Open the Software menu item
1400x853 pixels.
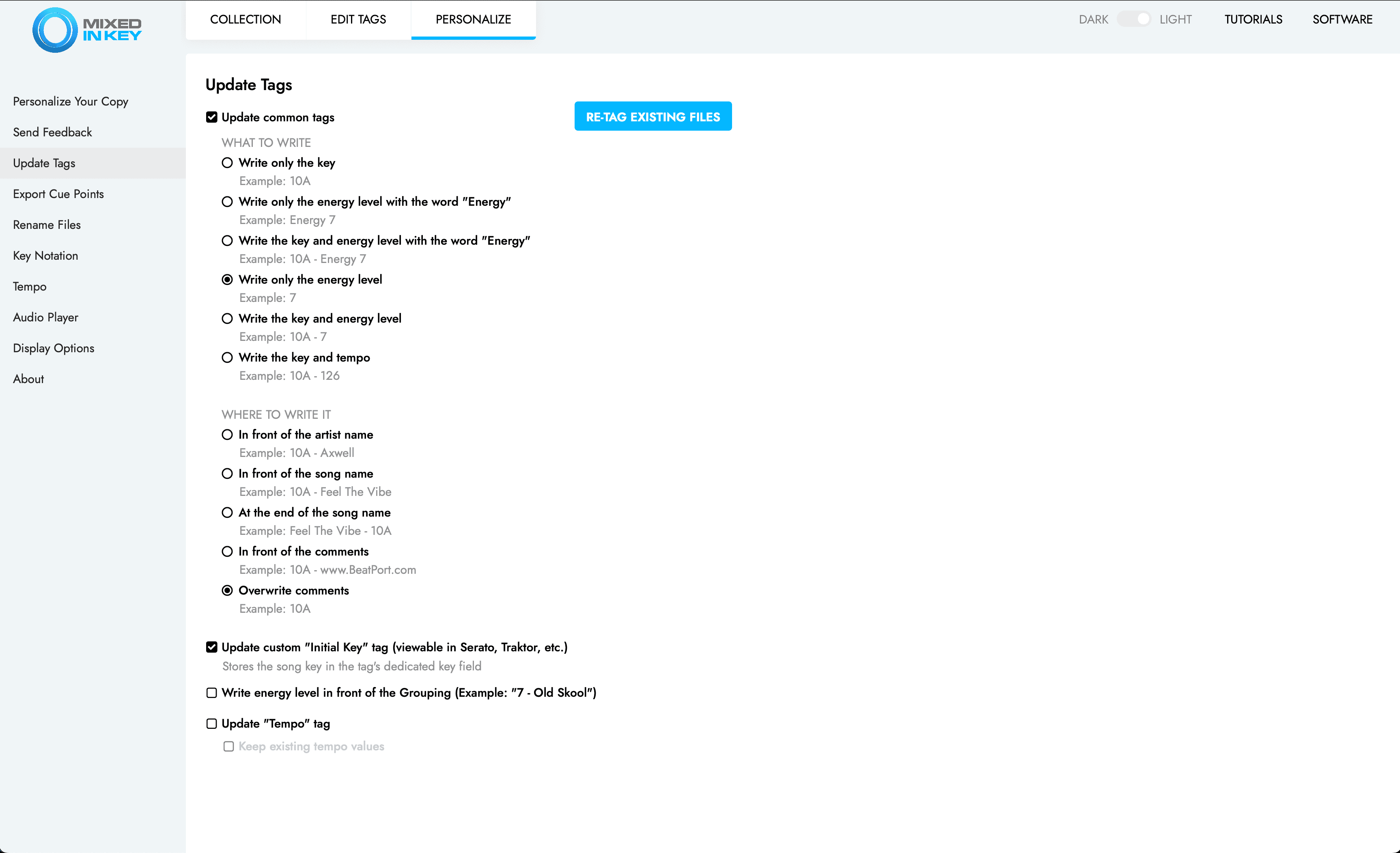(x=1342, y=19)
